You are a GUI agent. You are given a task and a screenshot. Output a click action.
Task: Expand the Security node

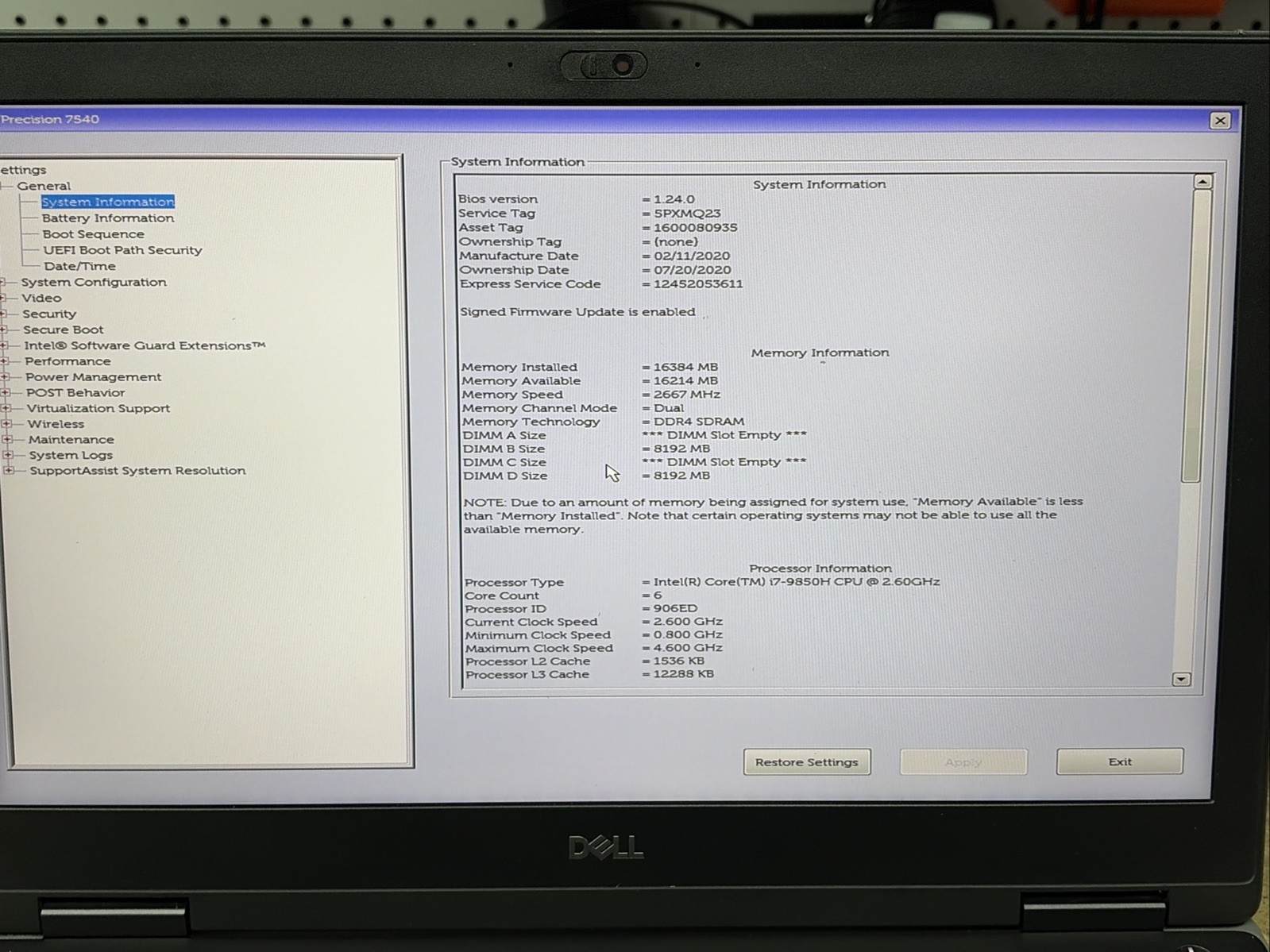tap(3, 314)
